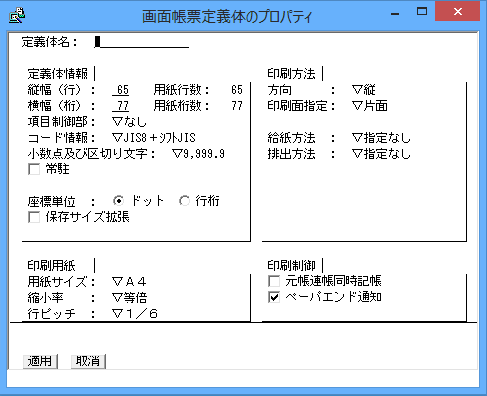The image size is (487, 396).
Task: Click the 印刷制御 section heading
Action: click(291, 266)
